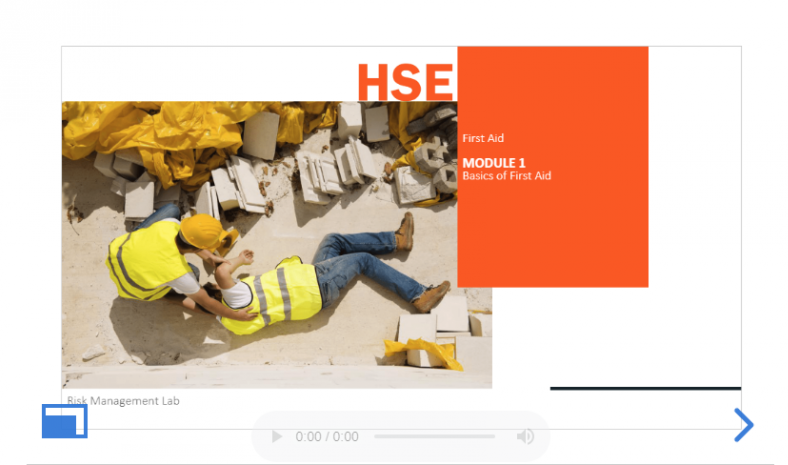
Task: Click the empty lower area of orange panel
Action: (x=552, y=240)
